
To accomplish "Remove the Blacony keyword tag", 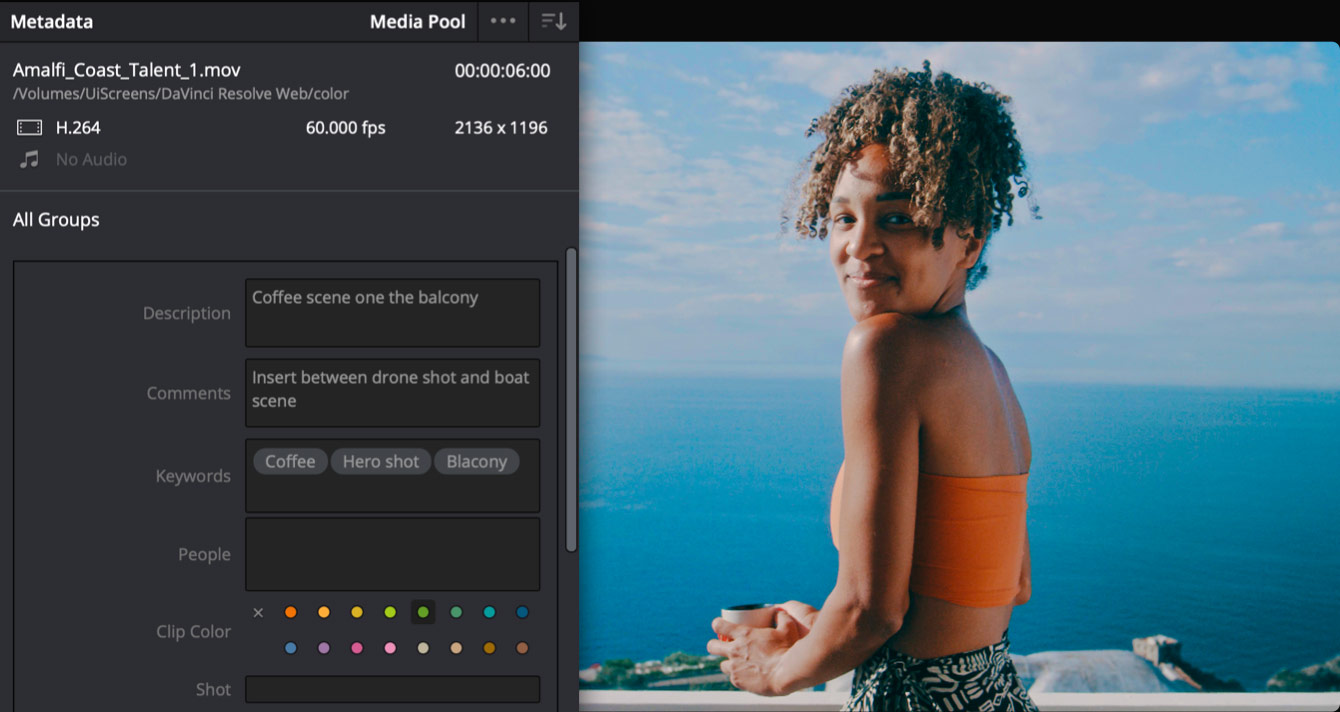I will click(x=477, y=461).
